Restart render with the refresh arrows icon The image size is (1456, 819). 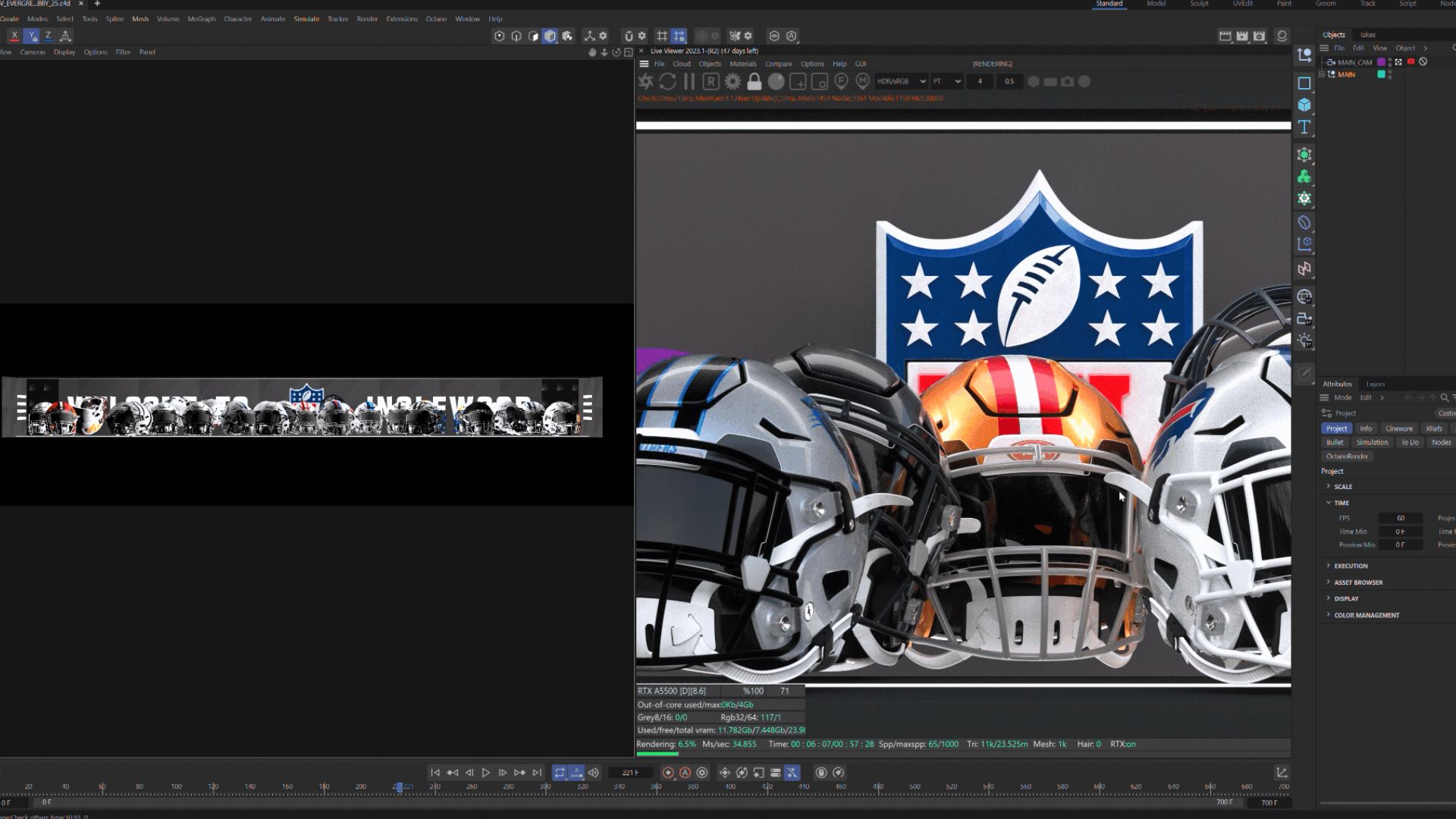click(x=667, y=81)
